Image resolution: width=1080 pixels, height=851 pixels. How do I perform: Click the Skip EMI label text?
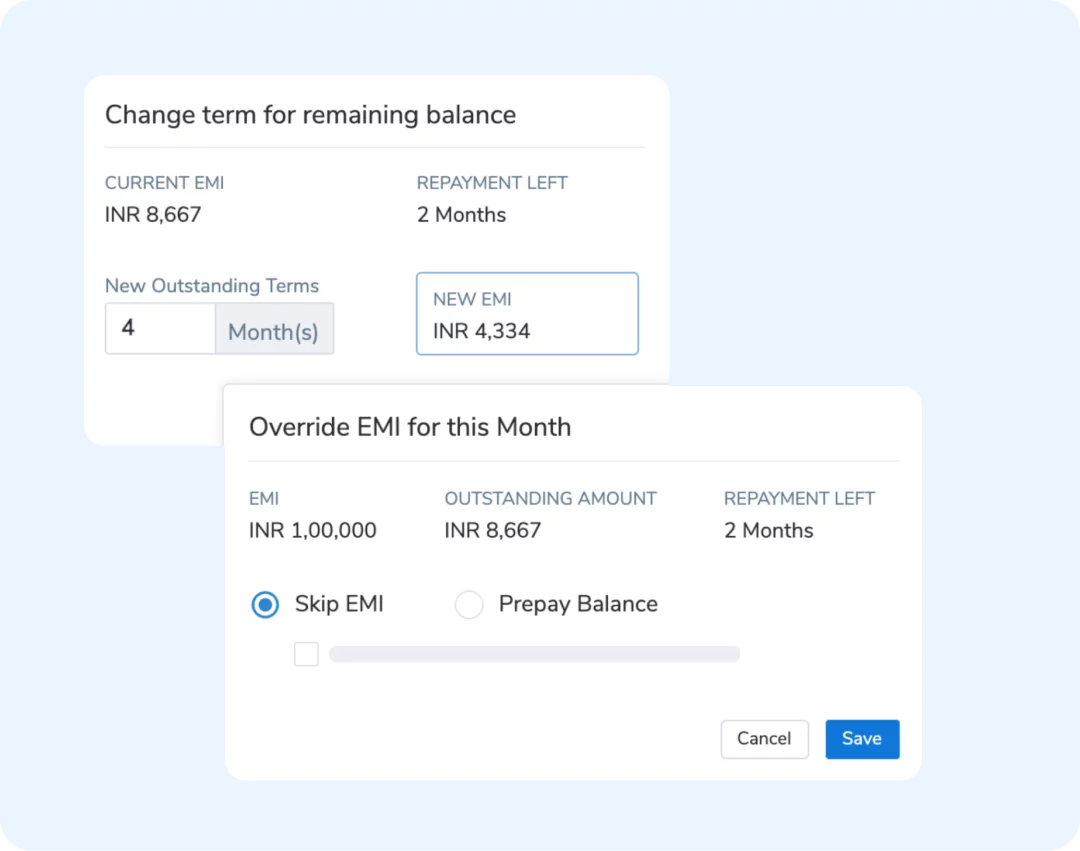pyautogui.click(x=339, y=604)
